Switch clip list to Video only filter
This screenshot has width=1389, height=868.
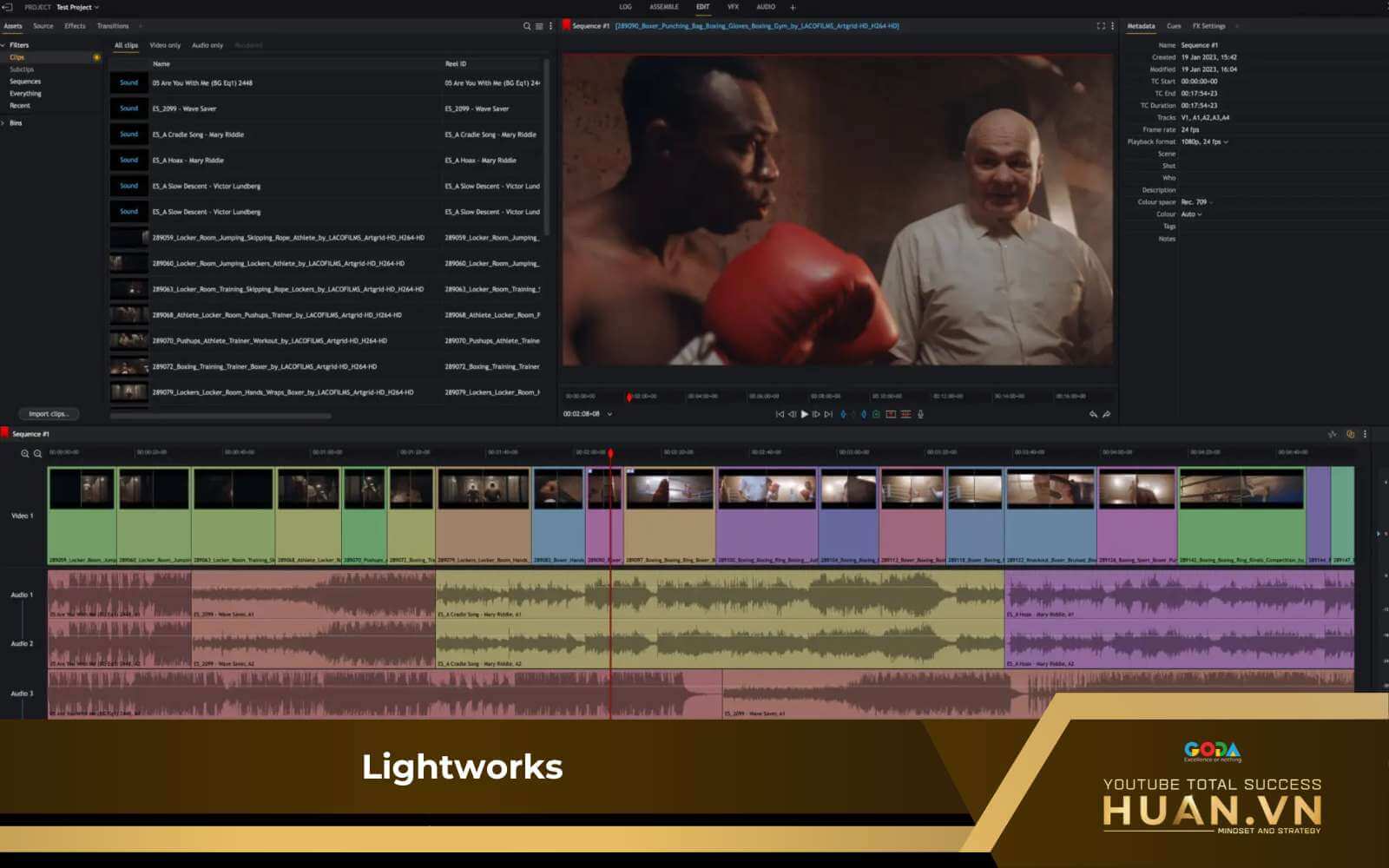pyautogui.click(x=165, y=45)
